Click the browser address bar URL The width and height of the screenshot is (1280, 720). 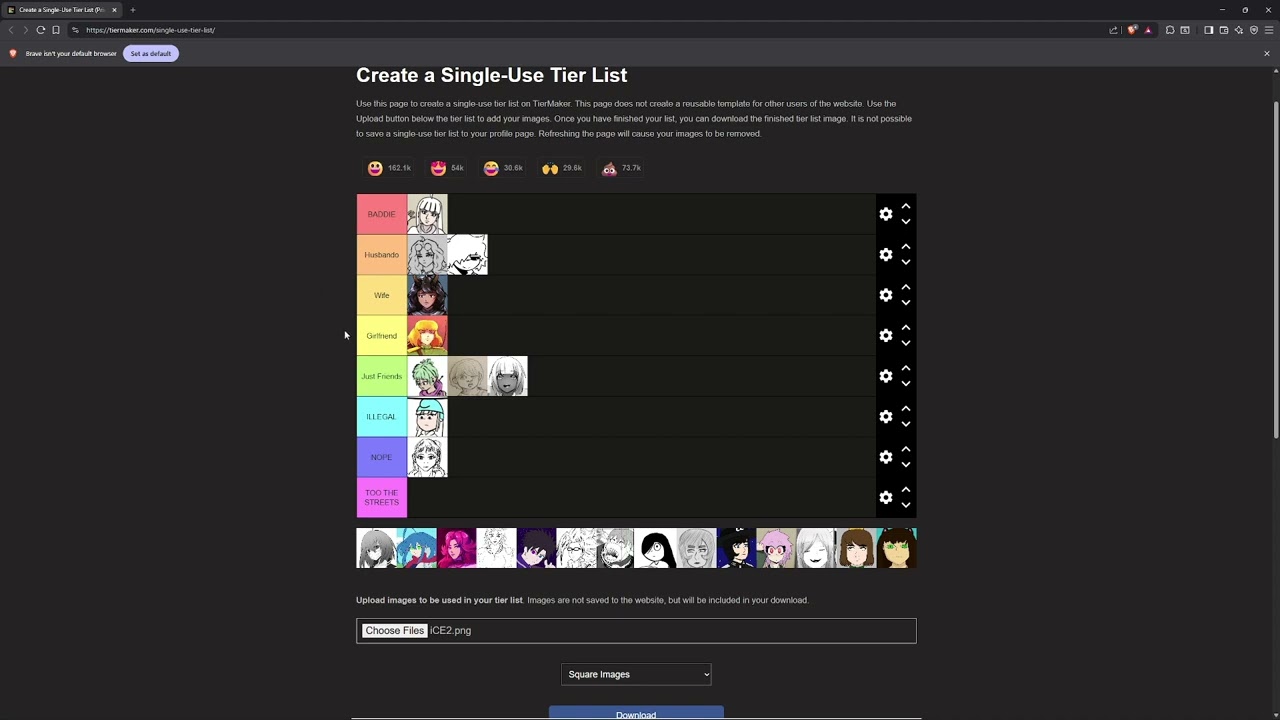150,30
